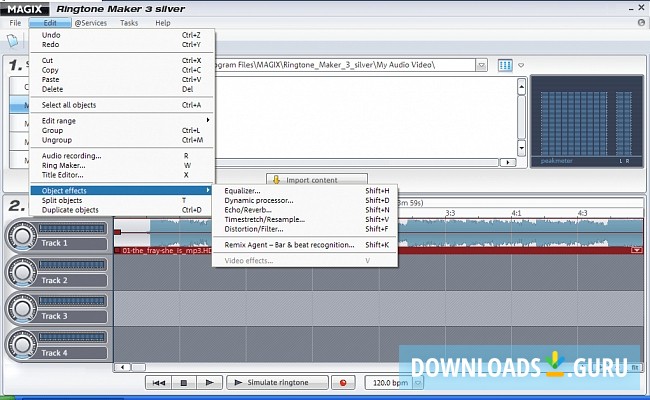
Task: Choose Copy from Edit menu
Action: [122, 70]
